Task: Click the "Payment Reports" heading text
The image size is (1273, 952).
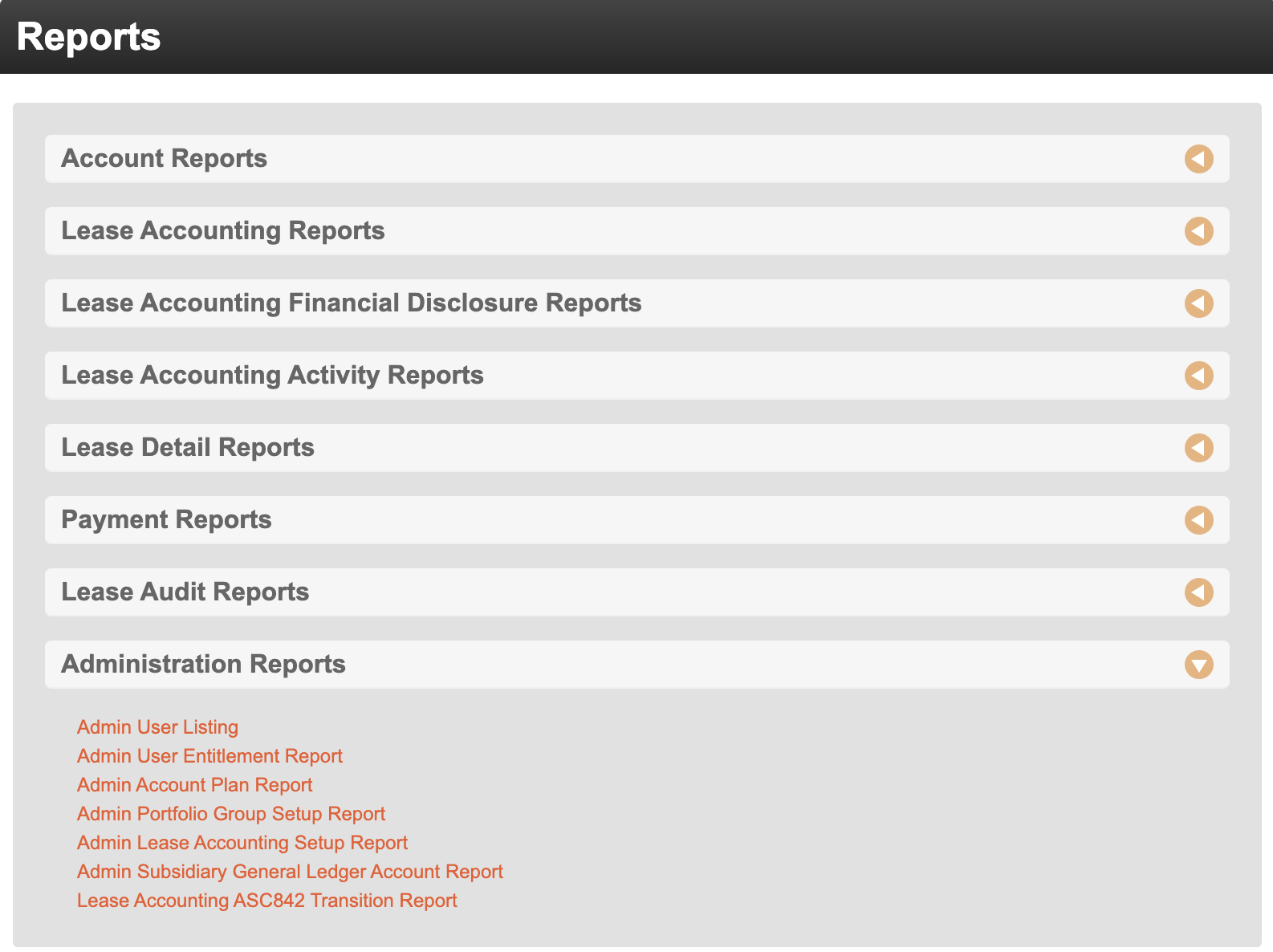Action: tap(167, 520)
